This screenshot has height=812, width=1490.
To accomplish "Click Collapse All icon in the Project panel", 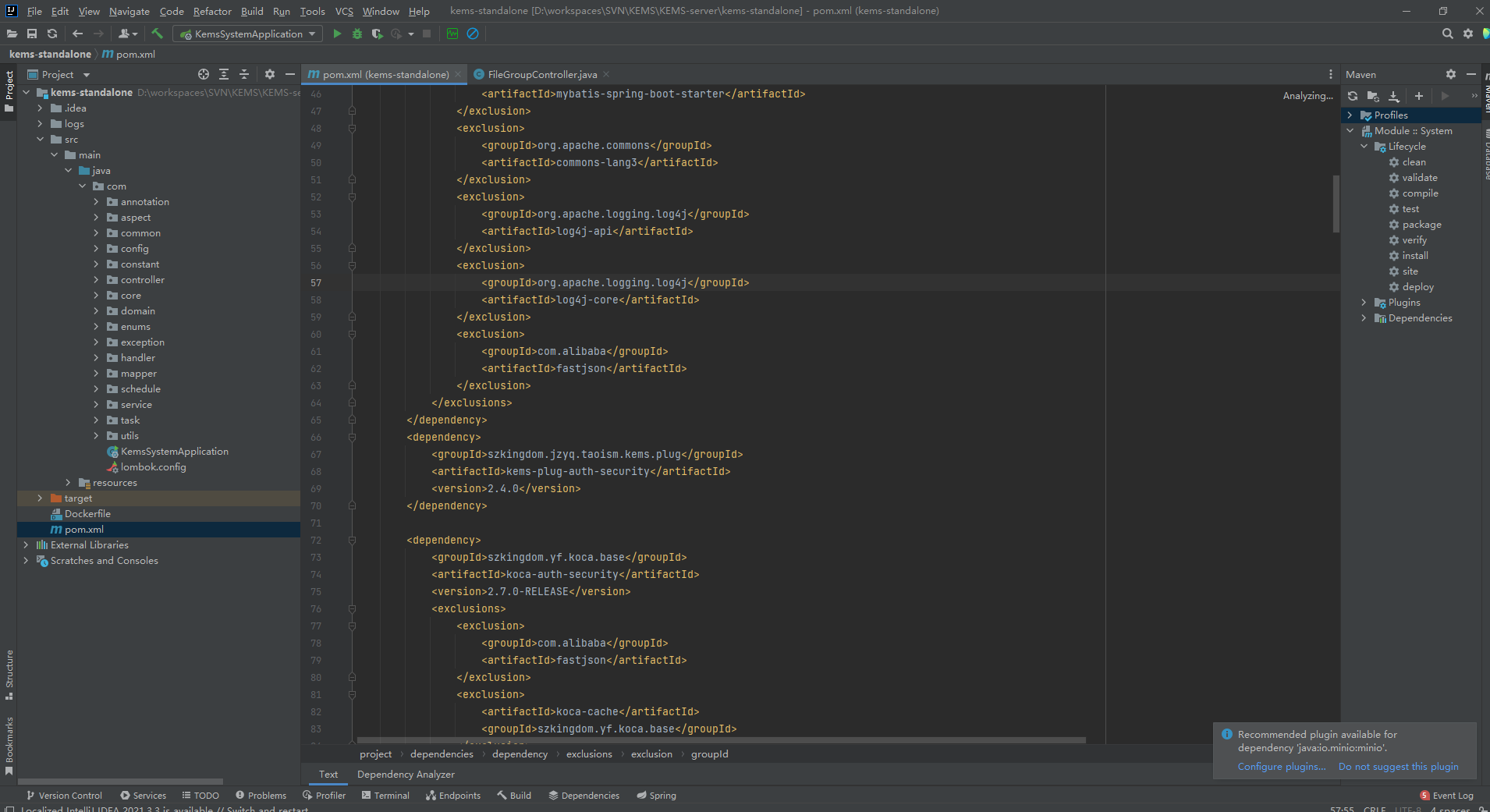I will tap(244, 74).
